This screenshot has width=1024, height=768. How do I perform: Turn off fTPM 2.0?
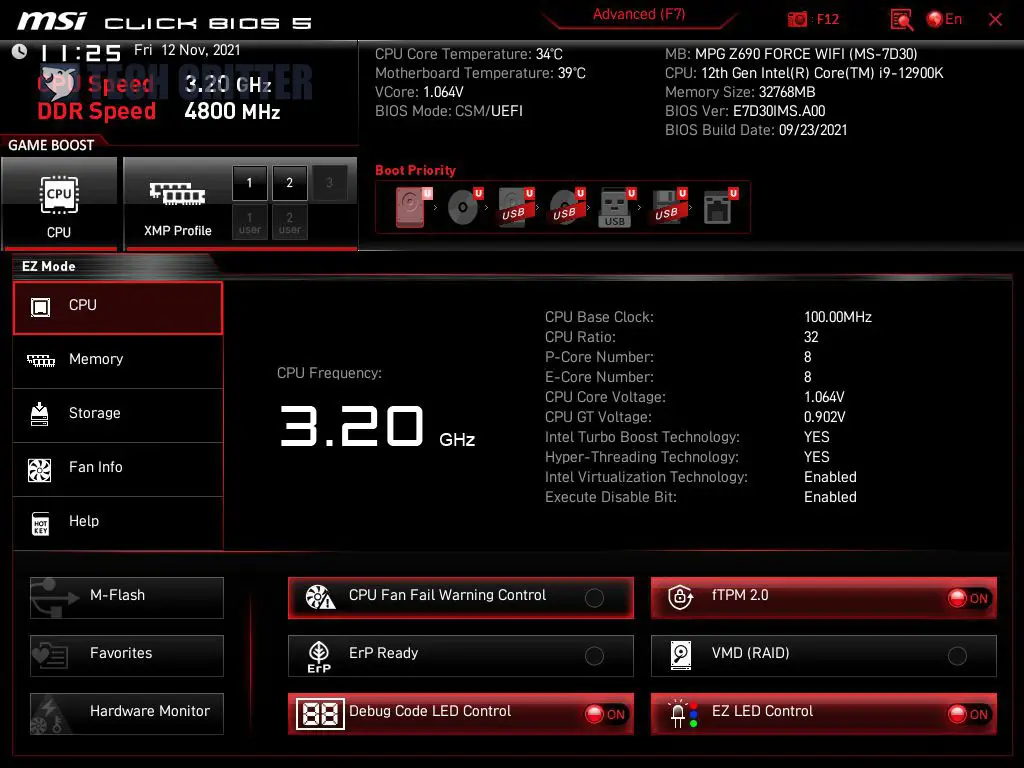click(x=824, y=597)
